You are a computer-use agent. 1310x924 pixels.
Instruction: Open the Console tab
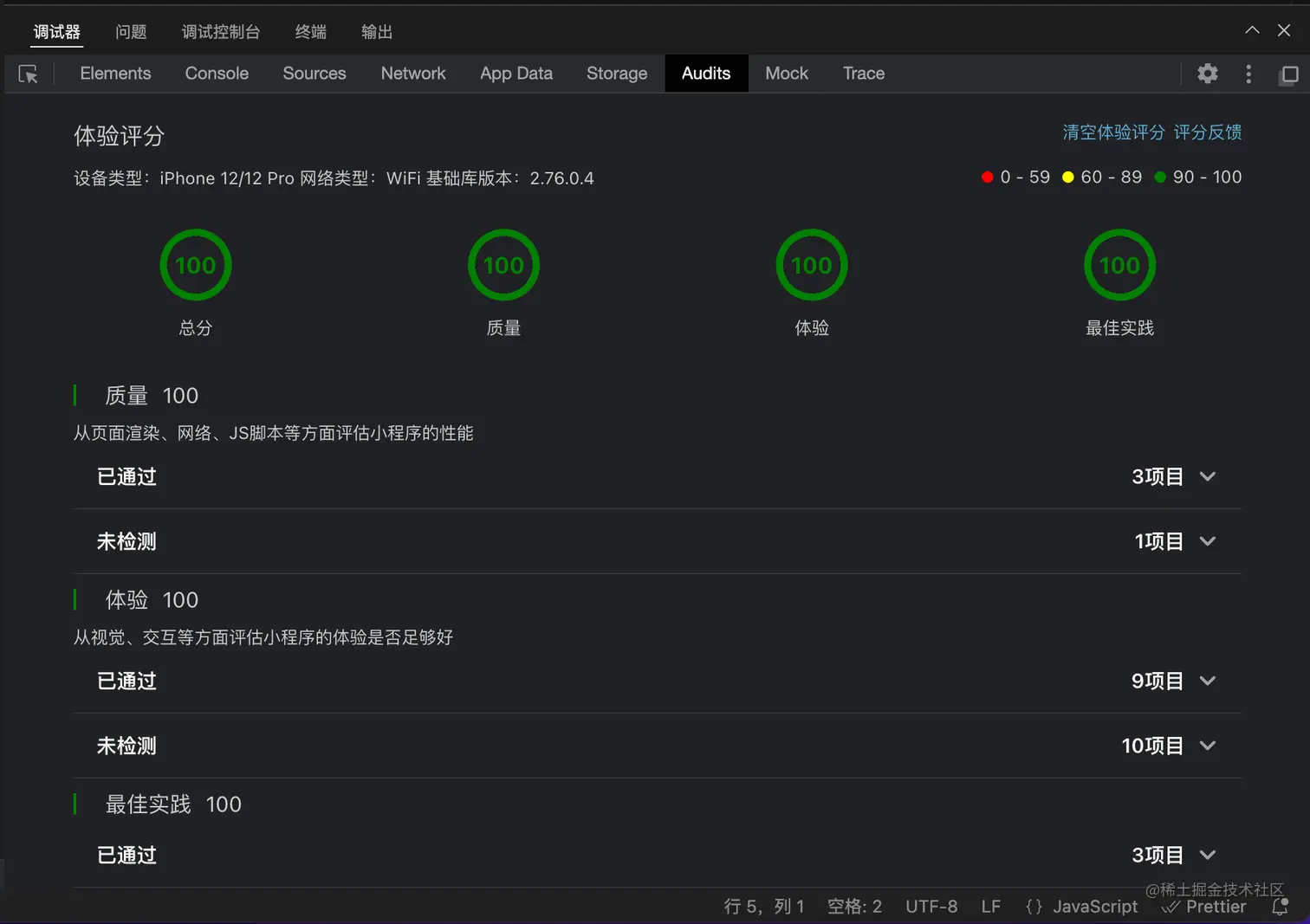217,74
